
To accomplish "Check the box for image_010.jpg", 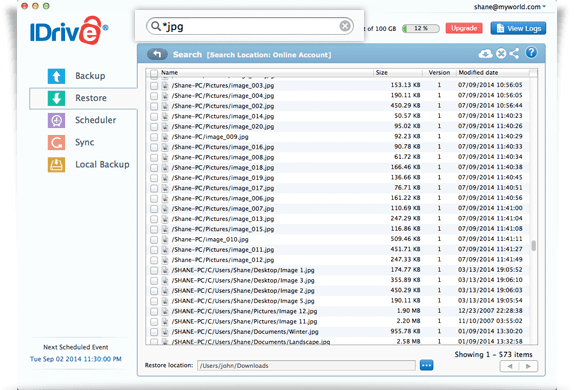I will pos(154,239).
